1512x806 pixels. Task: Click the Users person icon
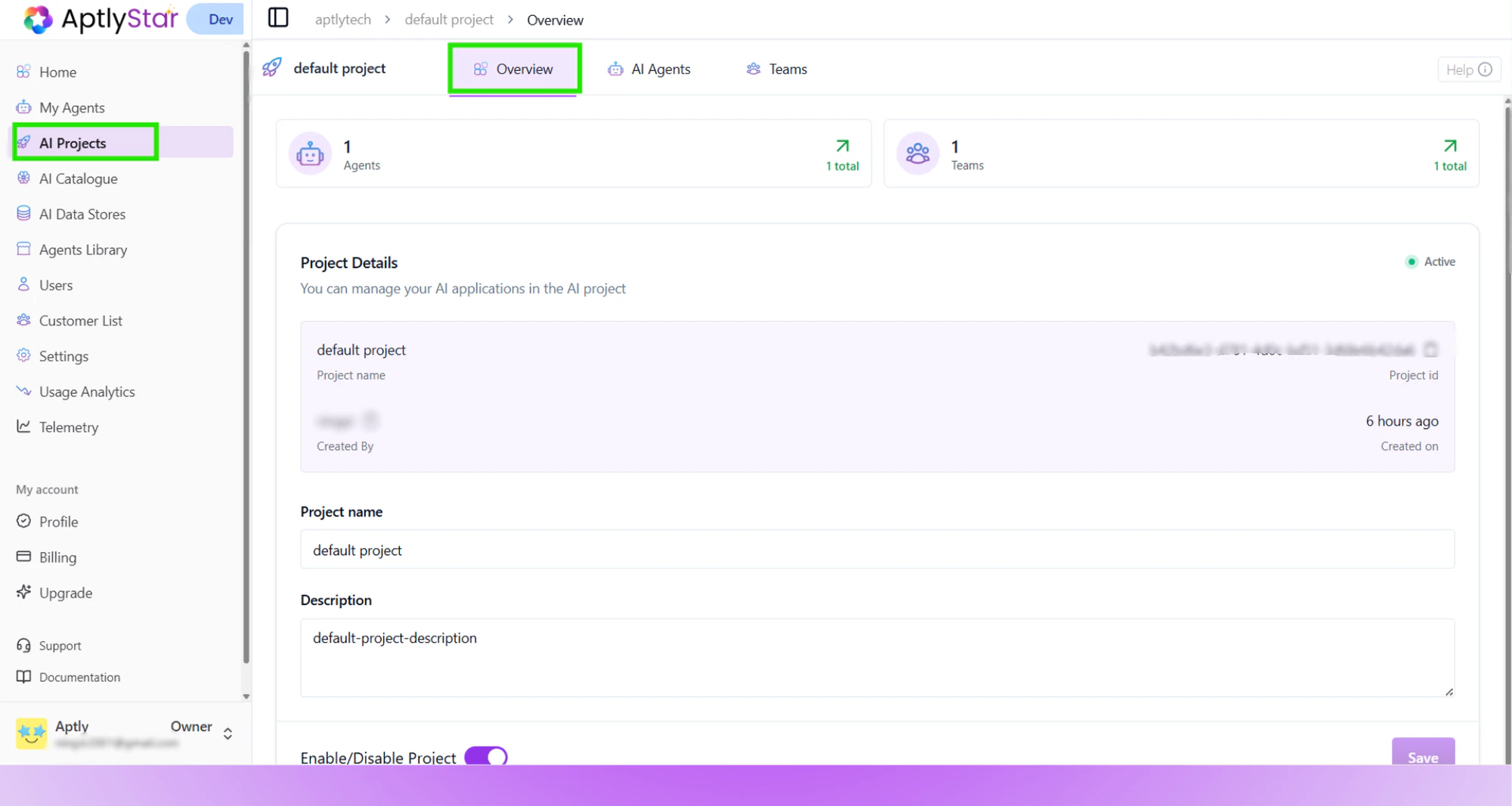(23, 284)
